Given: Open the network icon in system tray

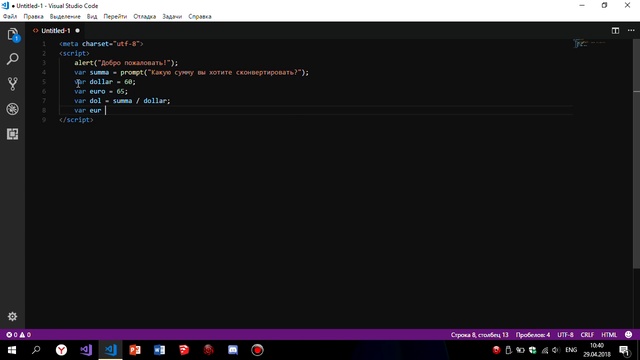Looking at the screenshot, I should click(544, 350).
